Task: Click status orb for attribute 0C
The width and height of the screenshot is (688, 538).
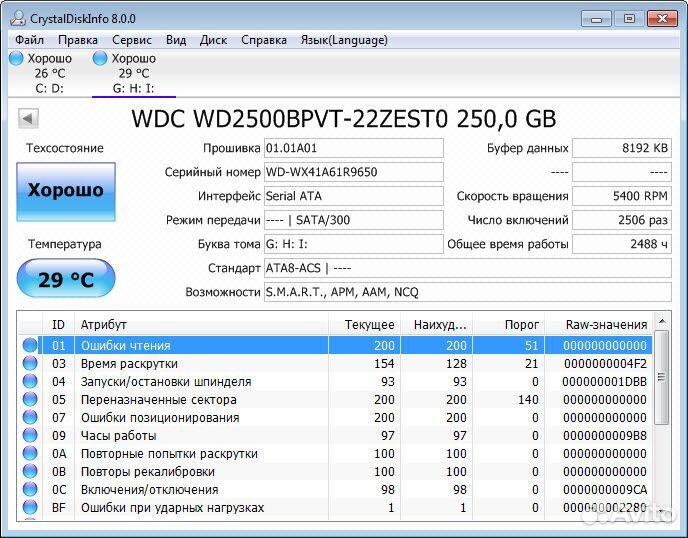Action: point(30,489)
